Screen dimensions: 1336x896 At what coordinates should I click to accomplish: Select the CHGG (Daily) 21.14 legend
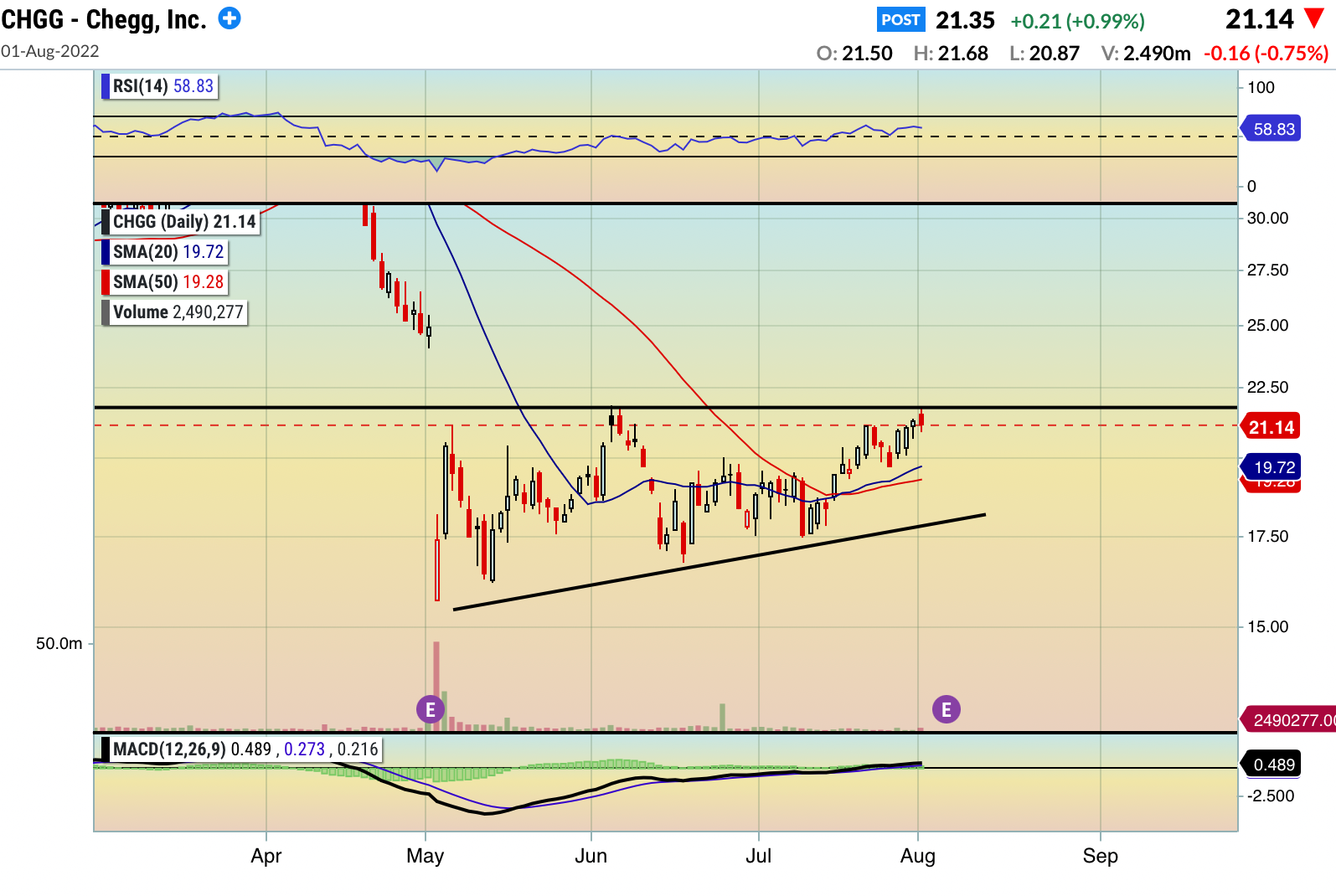[x=180, y=222]
